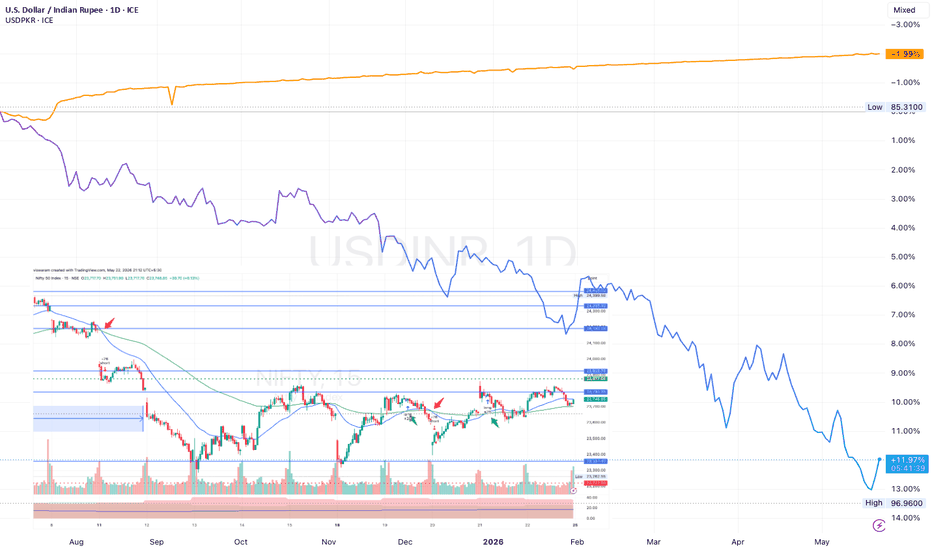The width and height of the screenshot is (932, 550).
Task: Click the 5.00% price axis label
Action: click(903, 257)
